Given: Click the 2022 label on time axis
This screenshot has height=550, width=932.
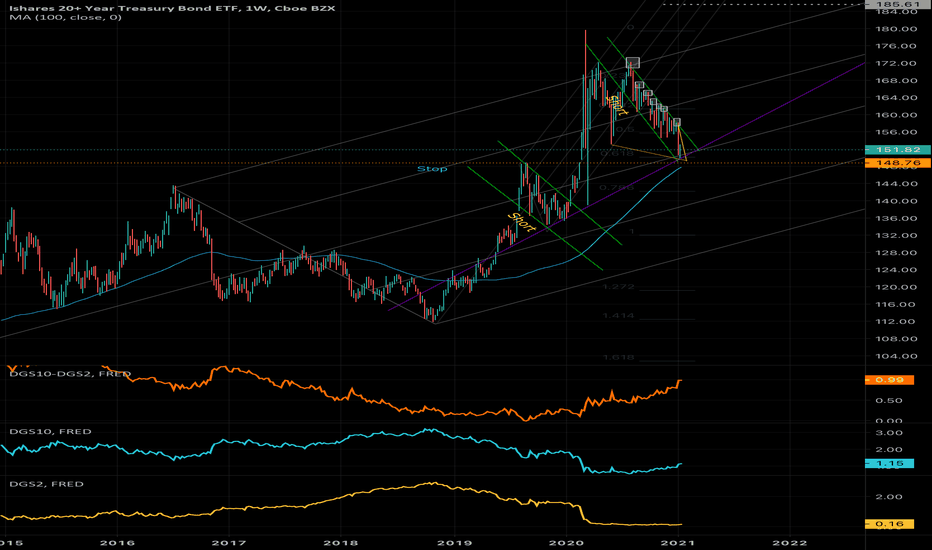Looking at the screenshot, I should (790, 543).
